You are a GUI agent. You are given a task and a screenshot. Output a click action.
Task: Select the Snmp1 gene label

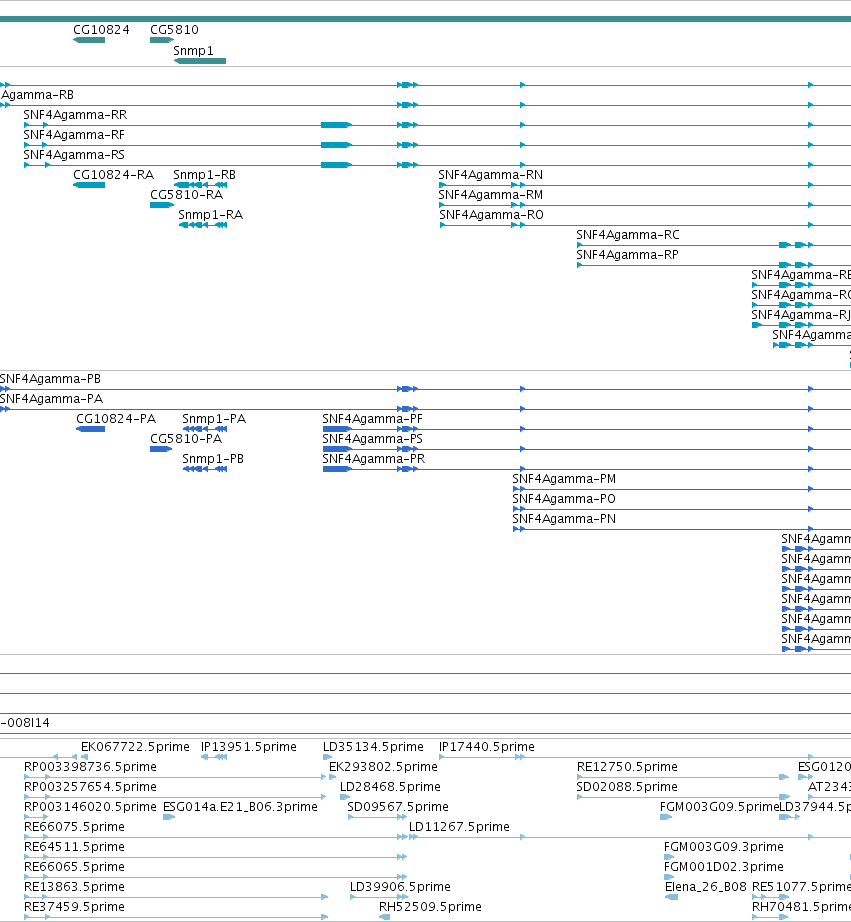pyautogui.click(x=193, y=51)
